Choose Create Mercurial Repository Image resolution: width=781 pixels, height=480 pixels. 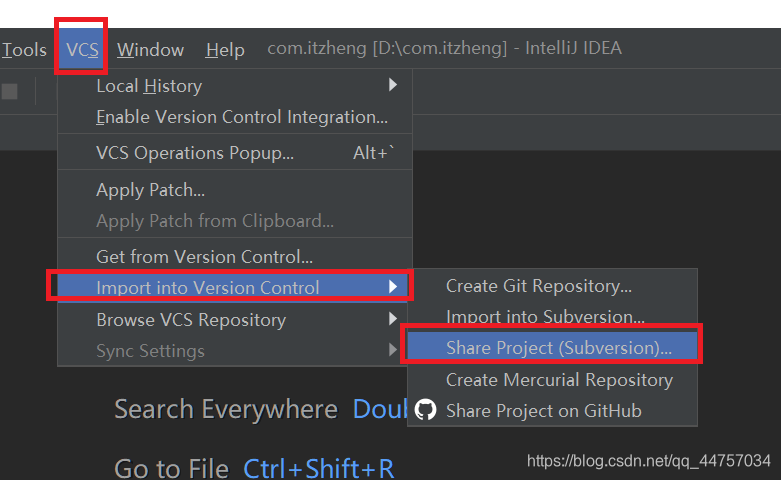tap(559, 380)
